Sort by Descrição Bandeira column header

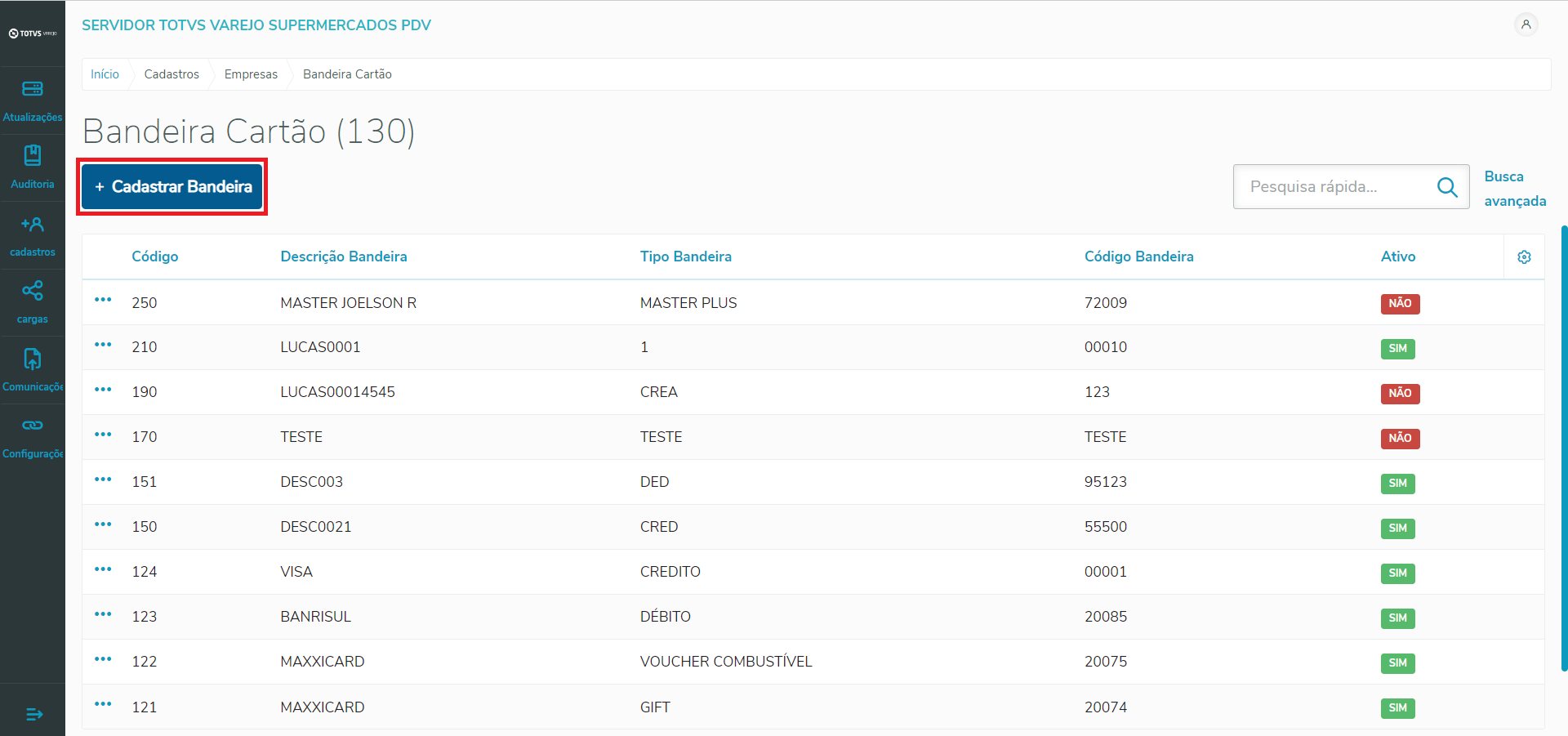click(x=344, y=256)
